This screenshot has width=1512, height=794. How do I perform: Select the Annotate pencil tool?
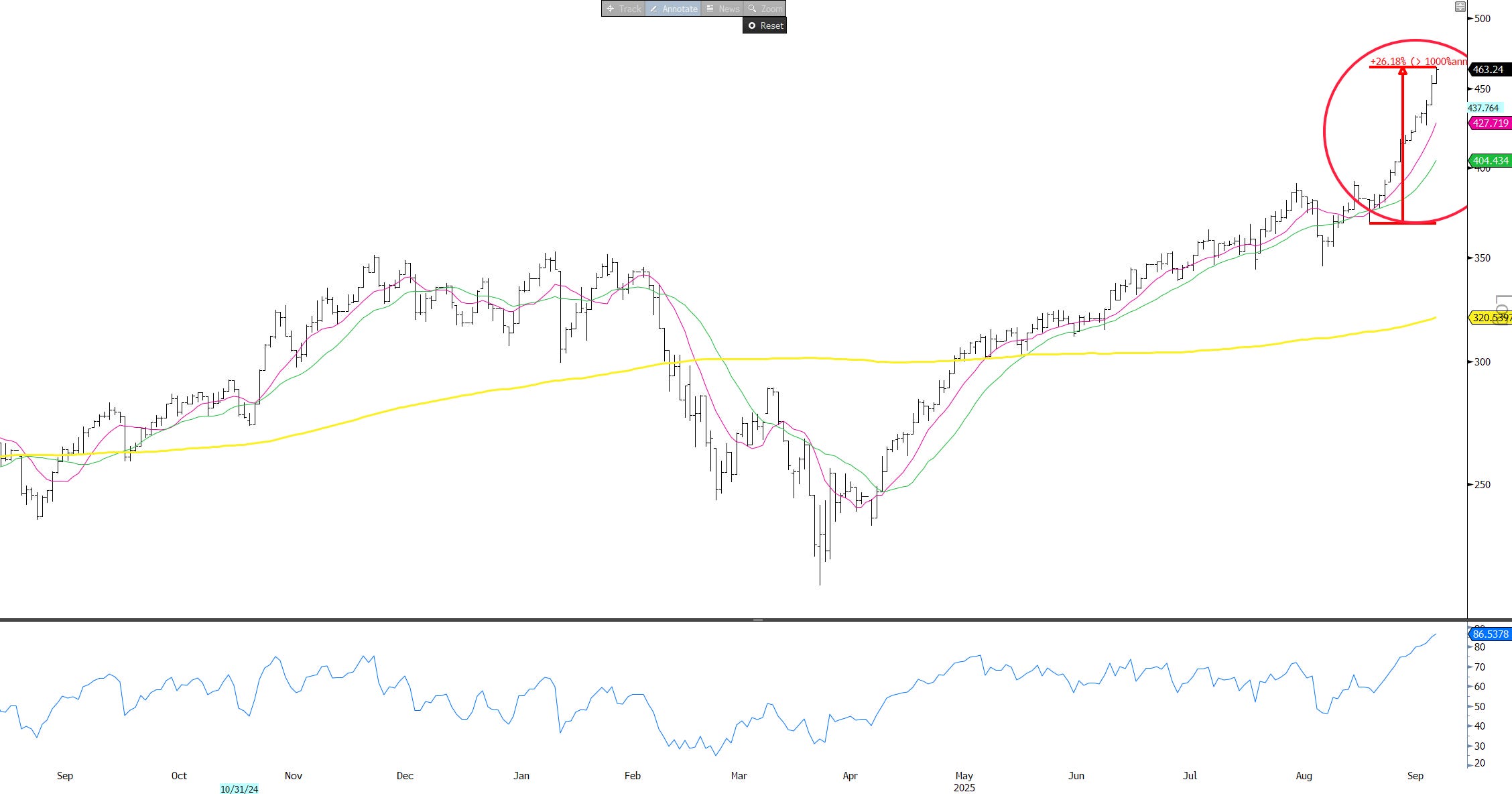(653, 9)
